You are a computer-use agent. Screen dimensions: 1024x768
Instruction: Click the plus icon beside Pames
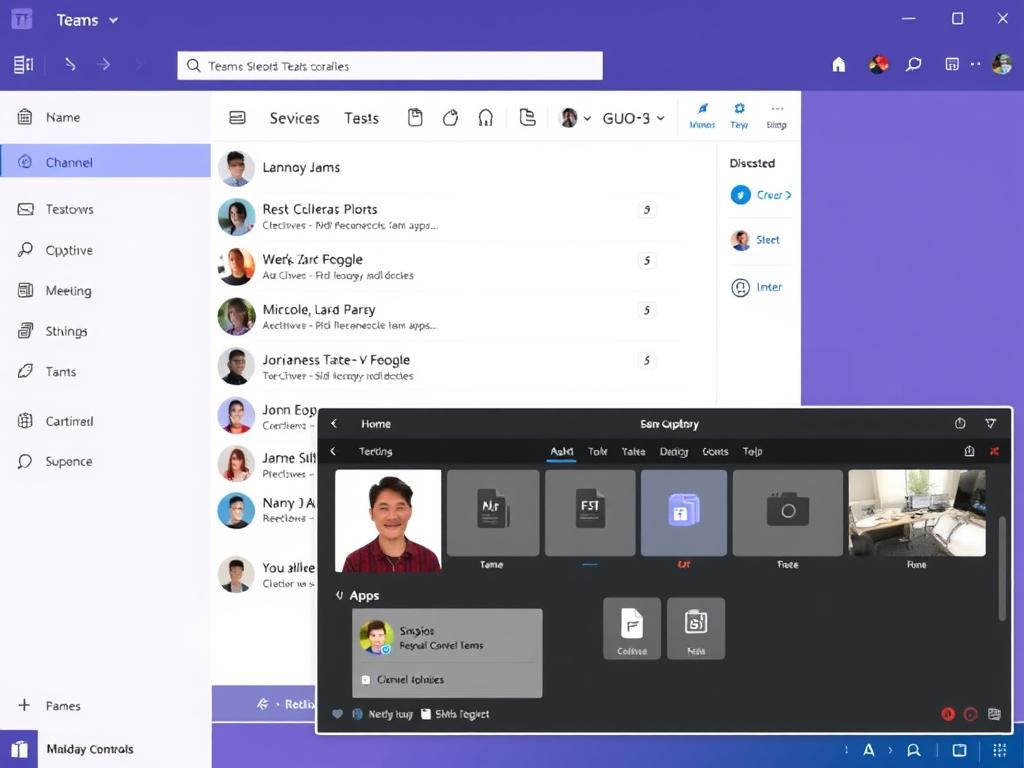pyautogui.click(x=24, y=705)
